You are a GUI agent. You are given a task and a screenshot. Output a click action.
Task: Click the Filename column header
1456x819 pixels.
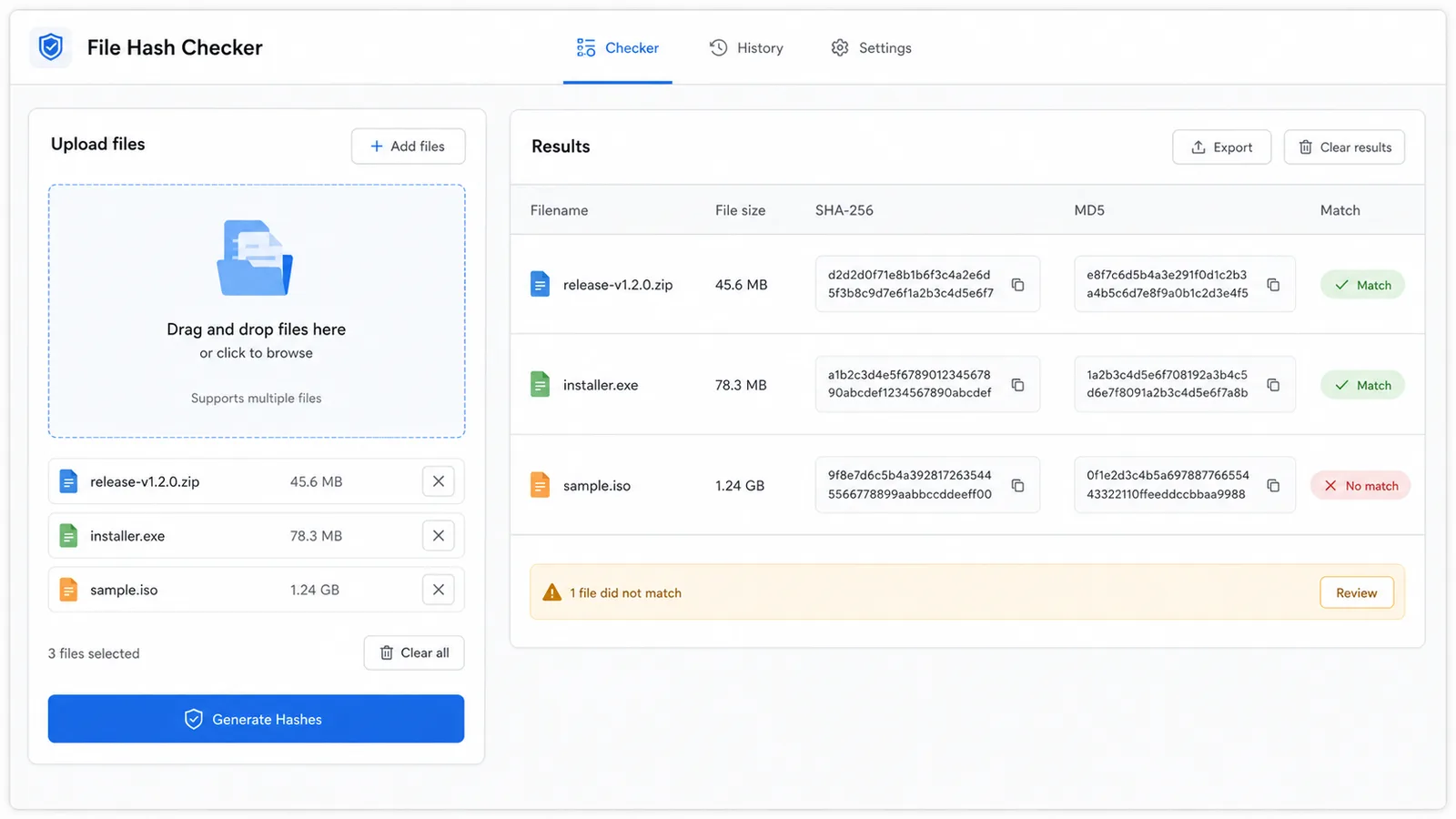point(559,210)
